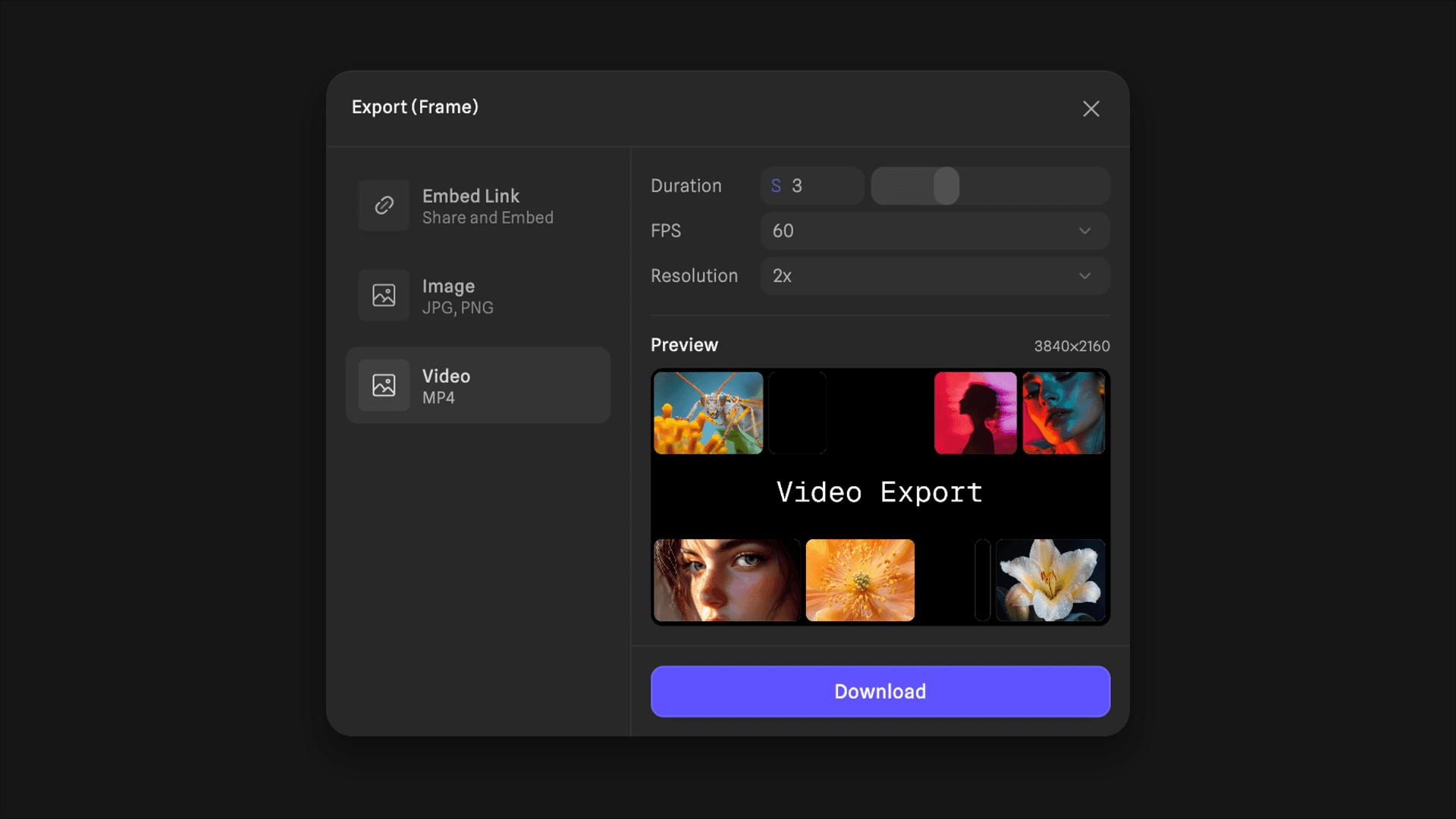1456x819 pixels.
Task: Switch to the Image JPG, PNG option
Action: coord(478,295)
